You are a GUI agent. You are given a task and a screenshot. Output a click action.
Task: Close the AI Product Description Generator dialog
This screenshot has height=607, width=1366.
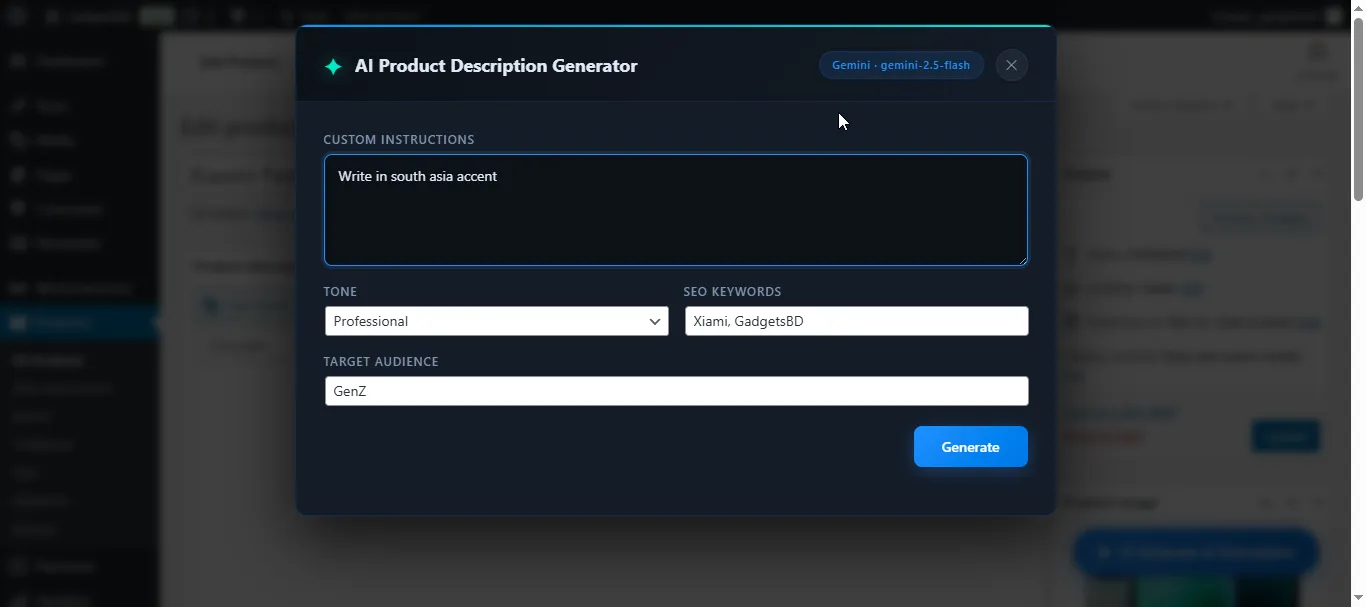pyautogui.click(x=1011, y=65)
